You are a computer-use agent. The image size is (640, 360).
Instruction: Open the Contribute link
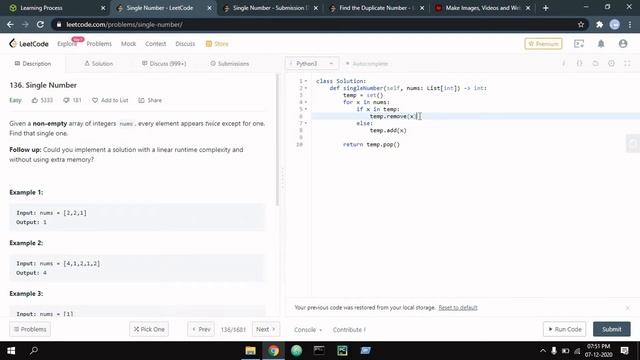349,329
